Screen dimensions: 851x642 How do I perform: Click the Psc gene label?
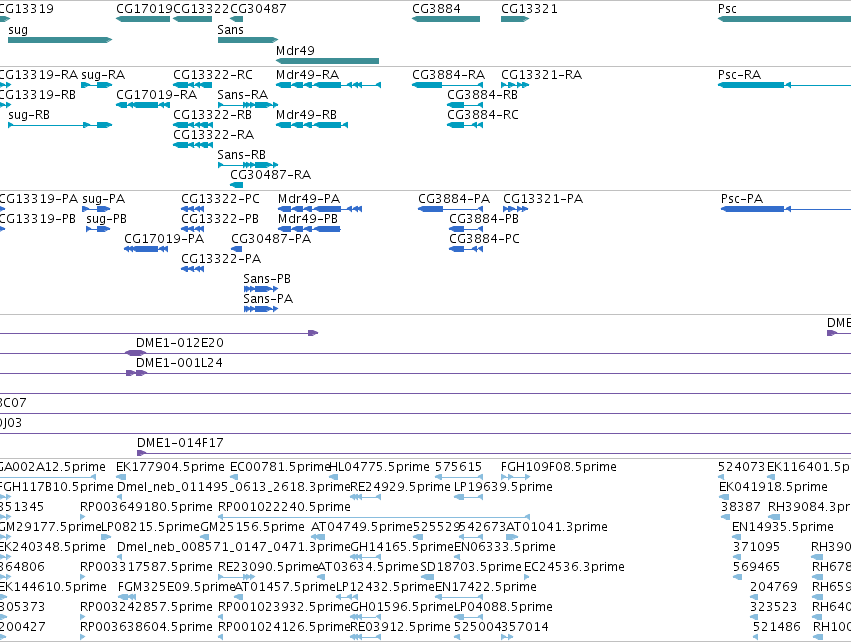[x=727, y=9]
